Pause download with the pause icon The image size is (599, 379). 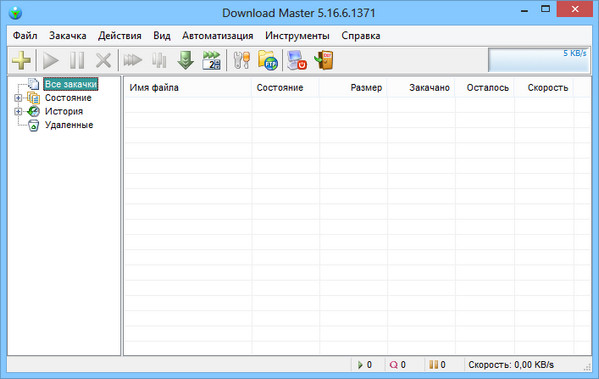tap(77, 60)
